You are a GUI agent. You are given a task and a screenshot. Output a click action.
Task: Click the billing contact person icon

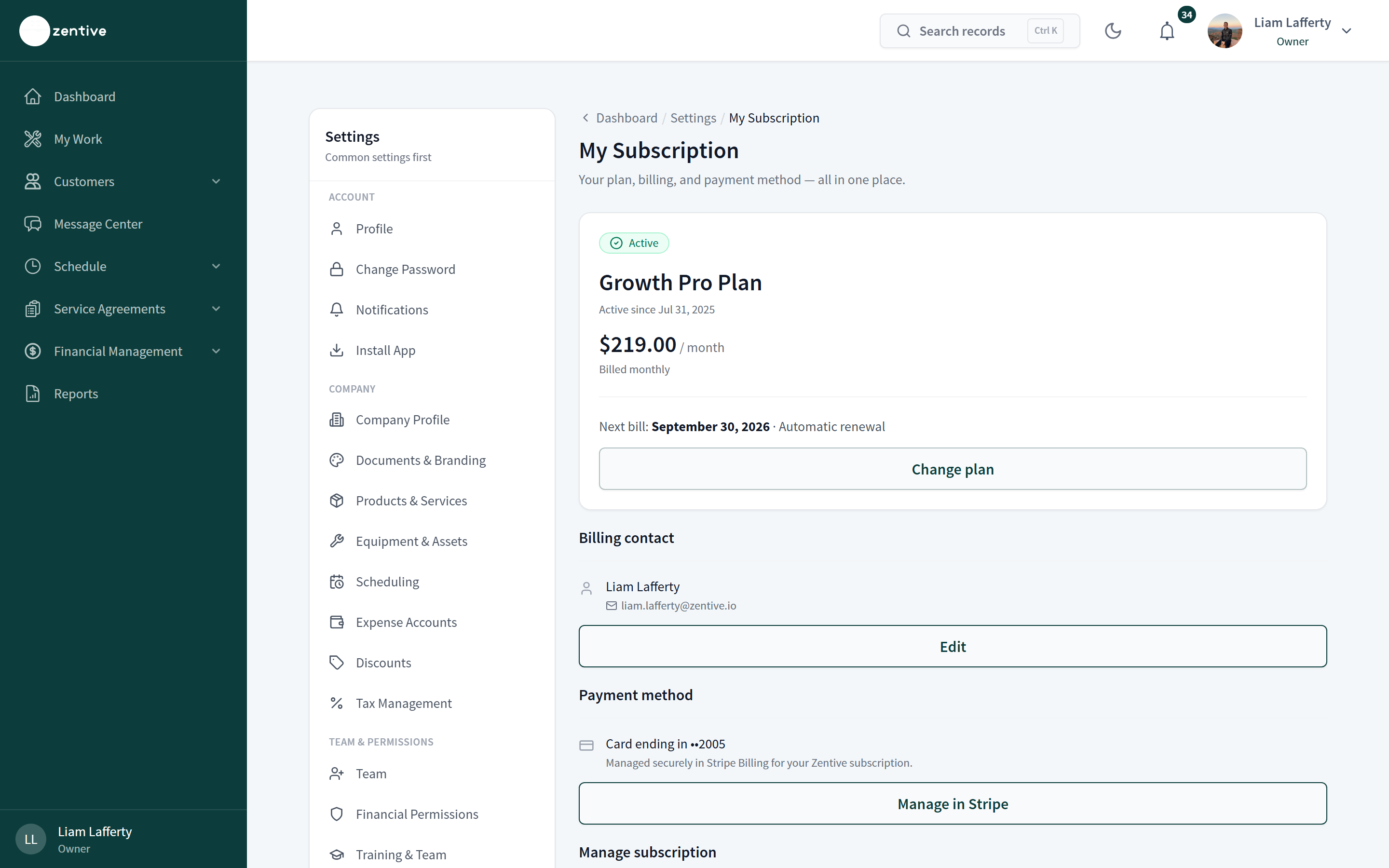(586, 588)
